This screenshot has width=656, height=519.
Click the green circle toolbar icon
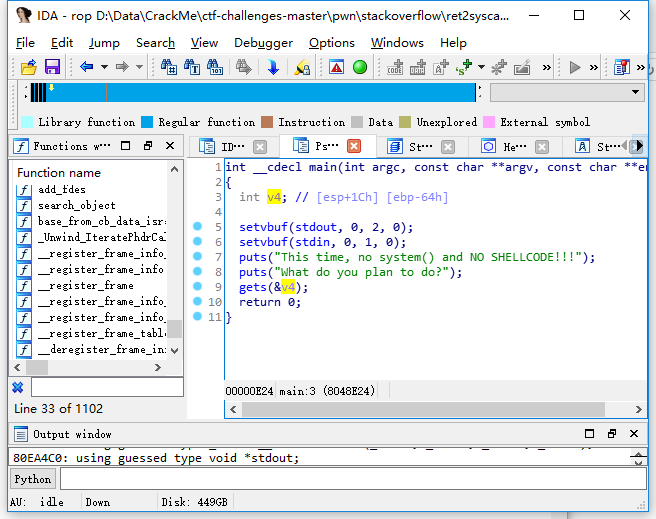point(360,67)
